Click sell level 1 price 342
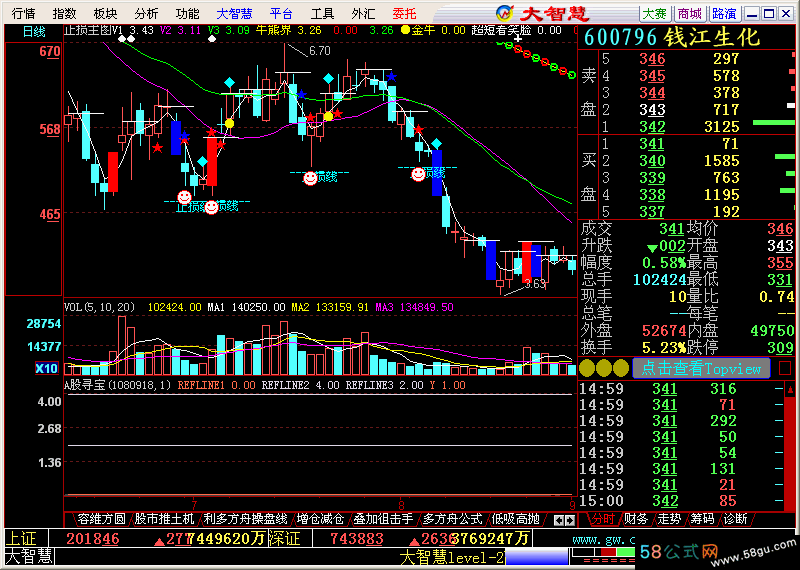Screen dimensions: 800x570 (x=653, y=127)
